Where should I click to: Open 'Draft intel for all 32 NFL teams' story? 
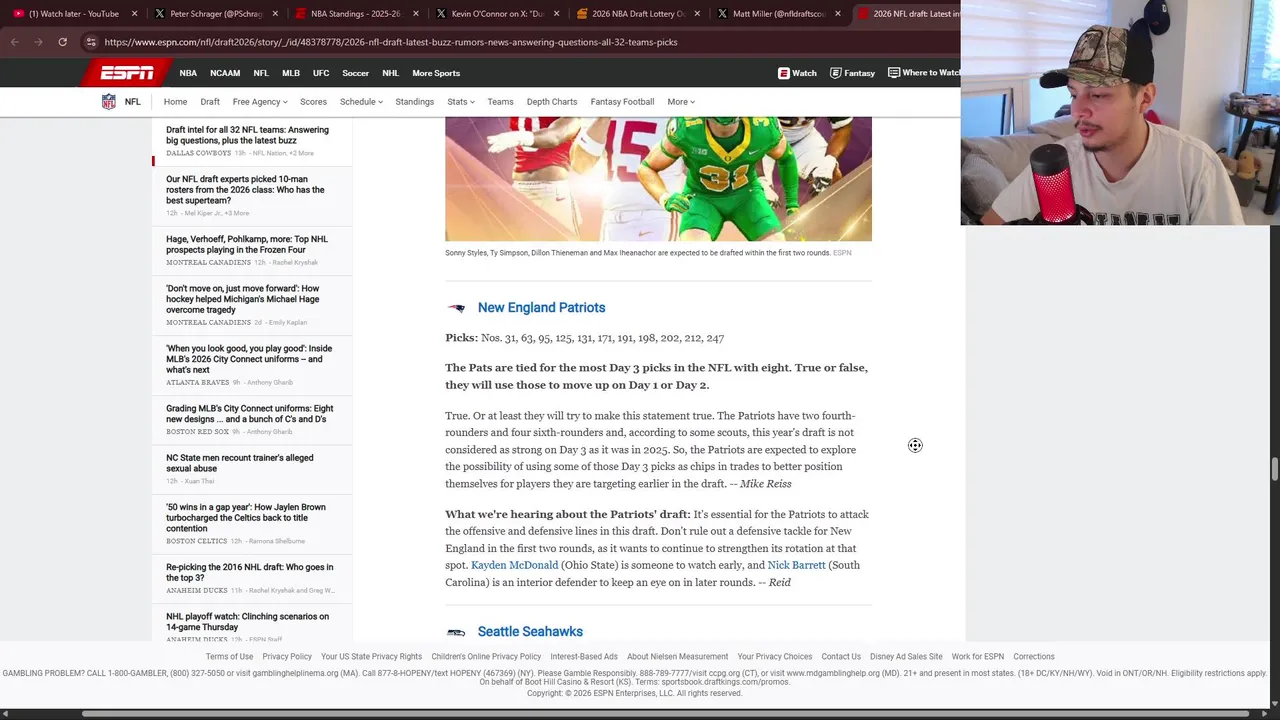pos(247,135)
